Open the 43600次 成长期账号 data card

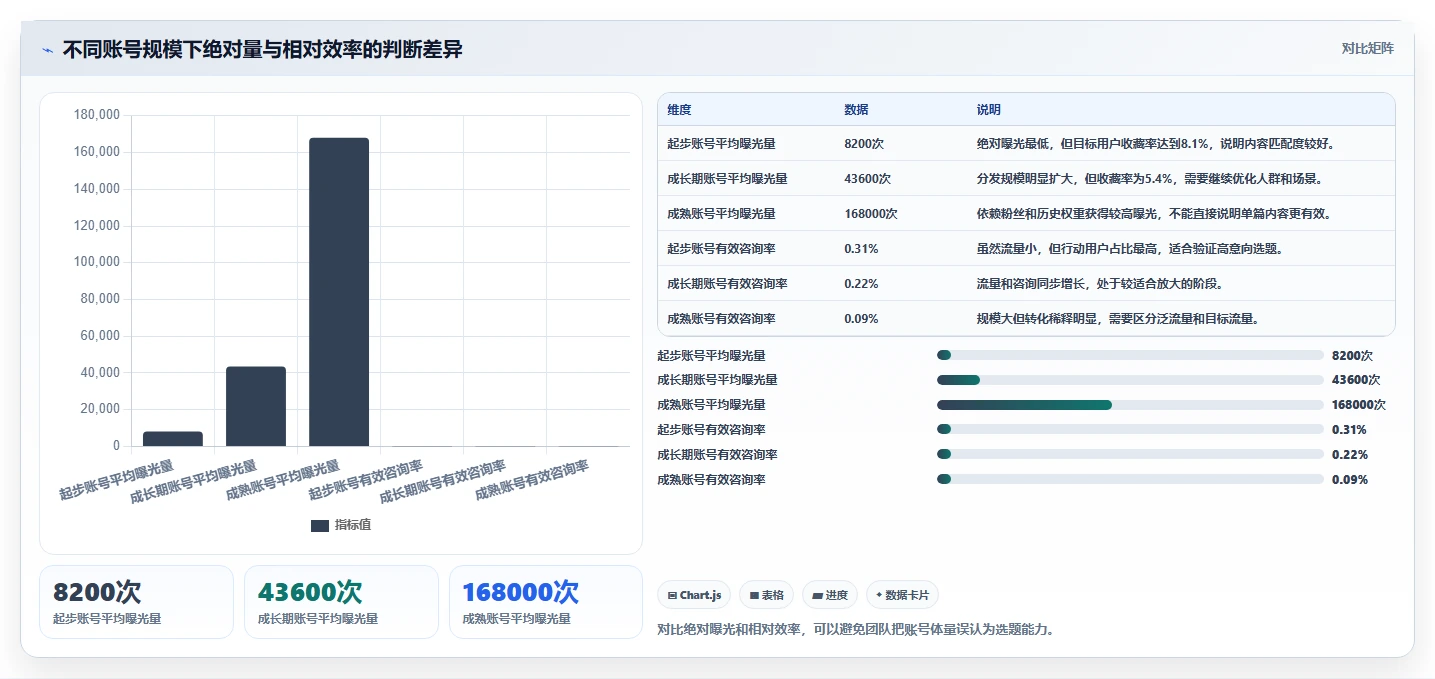tap(341, 602)
